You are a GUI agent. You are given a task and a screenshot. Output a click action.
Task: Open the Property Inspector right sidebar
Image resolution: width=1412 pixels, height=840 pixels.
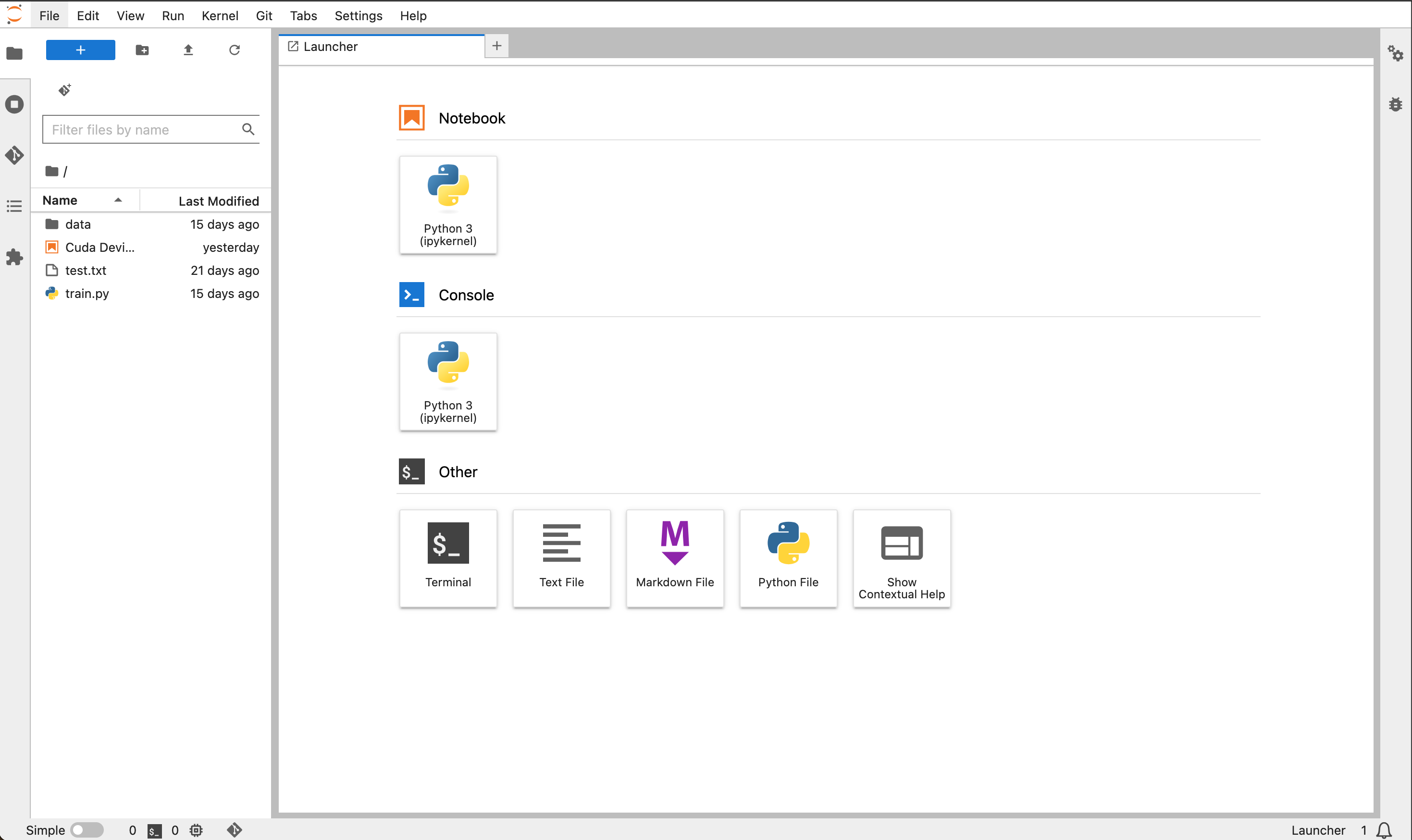1396,53
